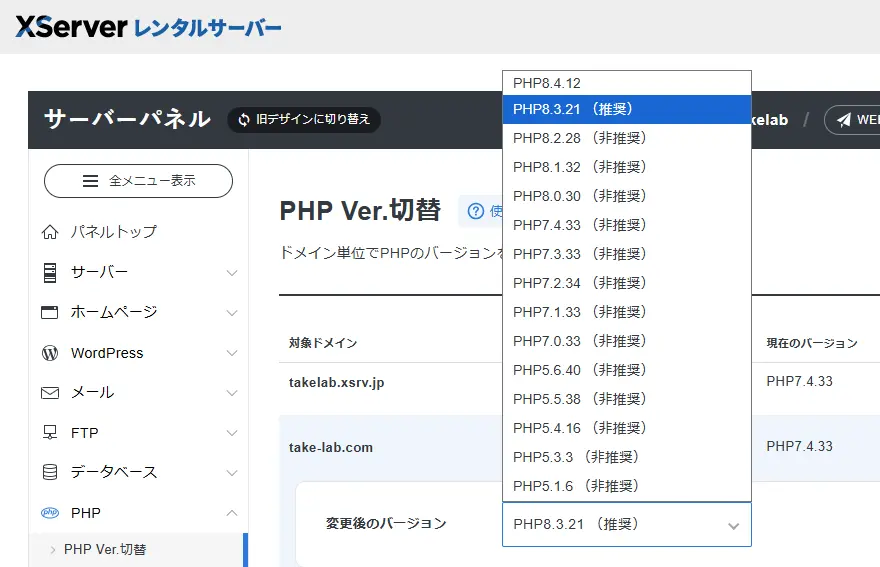Image resolution: width=880 pixels, height=567 pixels.
Task: Select PHP7.2.34 (非推奨) option
Action: (626, 283)
